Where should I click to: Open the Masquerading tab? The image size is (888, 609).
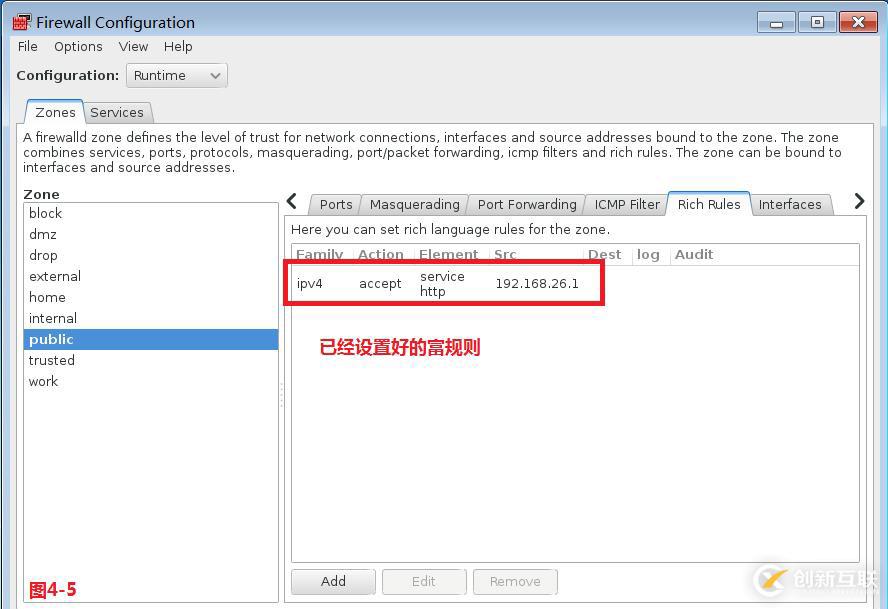[415, 205]
